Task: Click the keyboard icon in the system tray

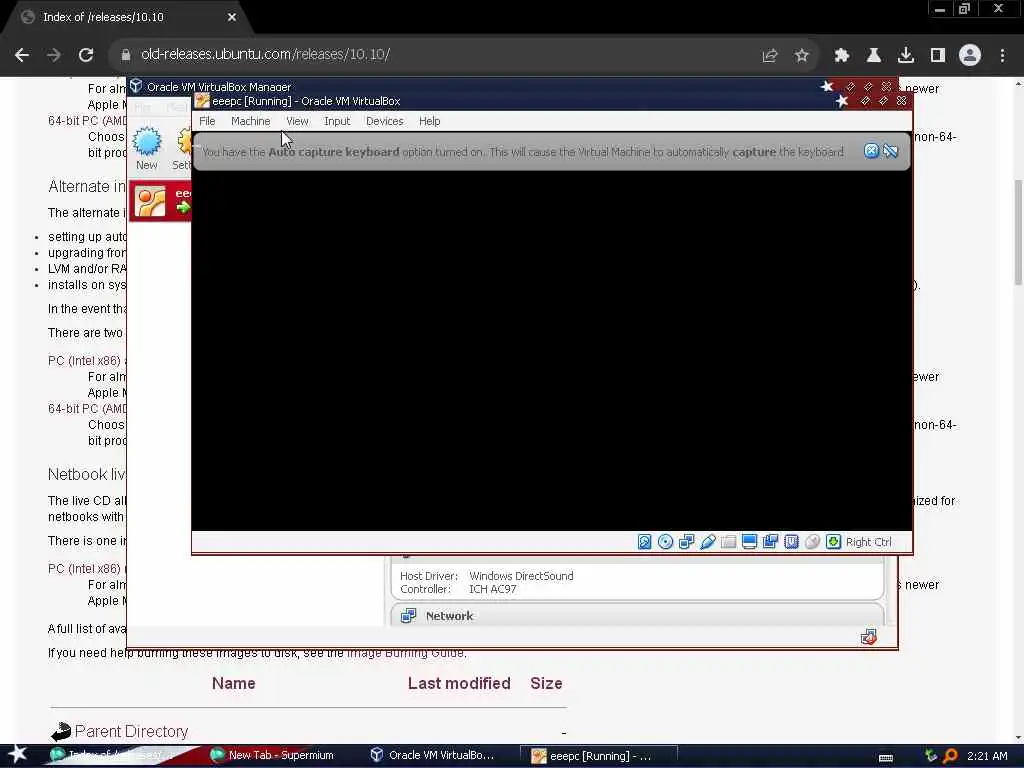Action: click(886, 757)
